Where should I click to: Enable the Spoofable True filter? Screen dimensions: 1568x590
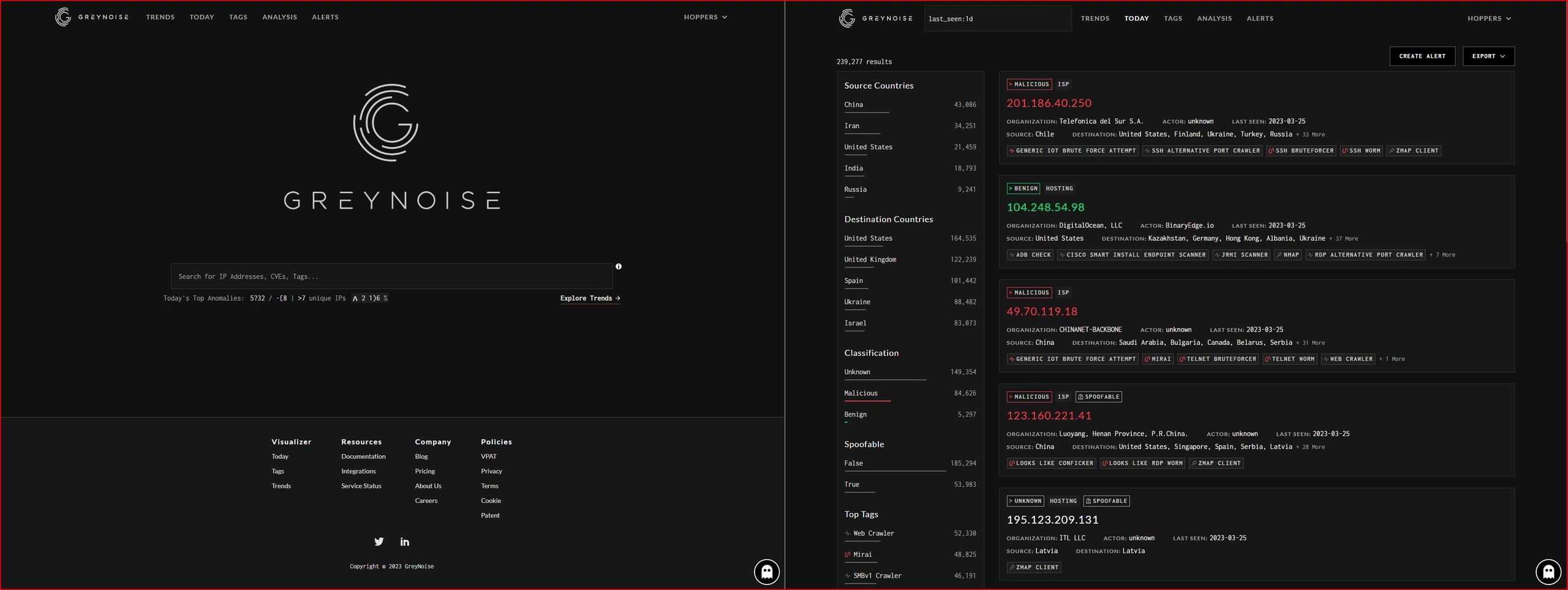(852, 484)
